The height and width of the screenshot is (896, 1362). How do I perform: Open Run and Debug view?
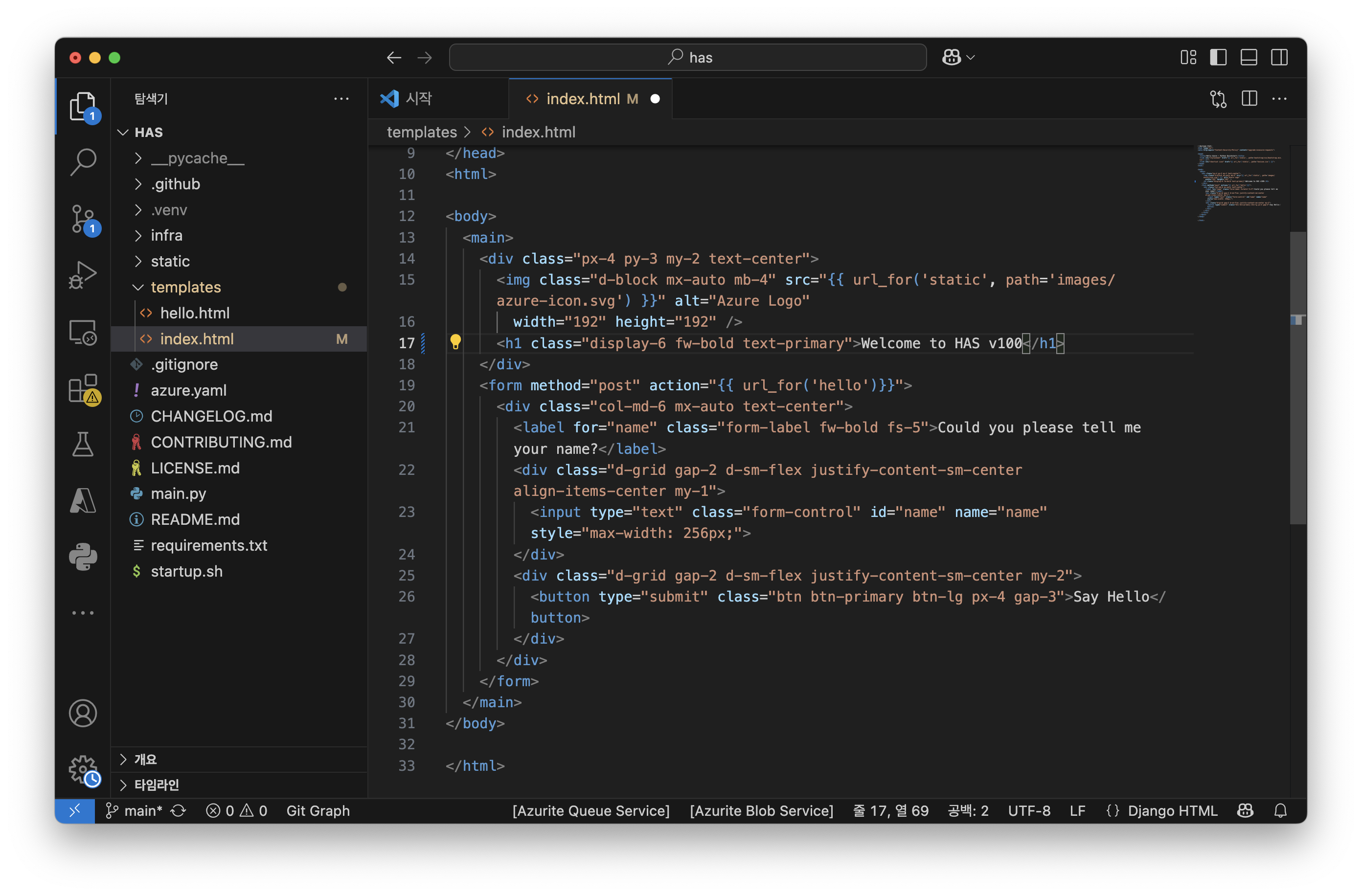click(83, 275)
